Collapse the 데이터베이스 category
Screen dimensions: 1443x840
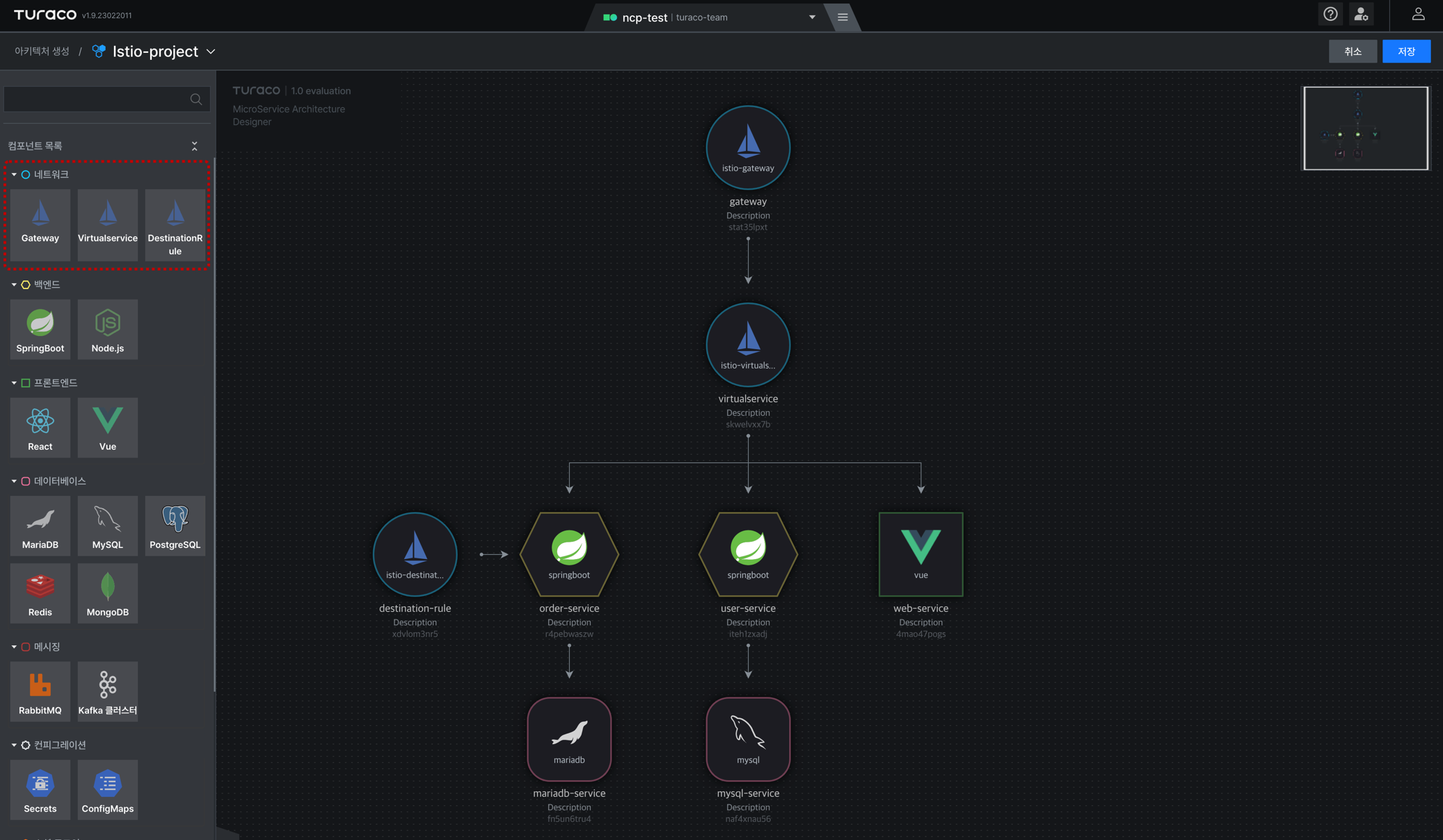click(x=14, y=481)
